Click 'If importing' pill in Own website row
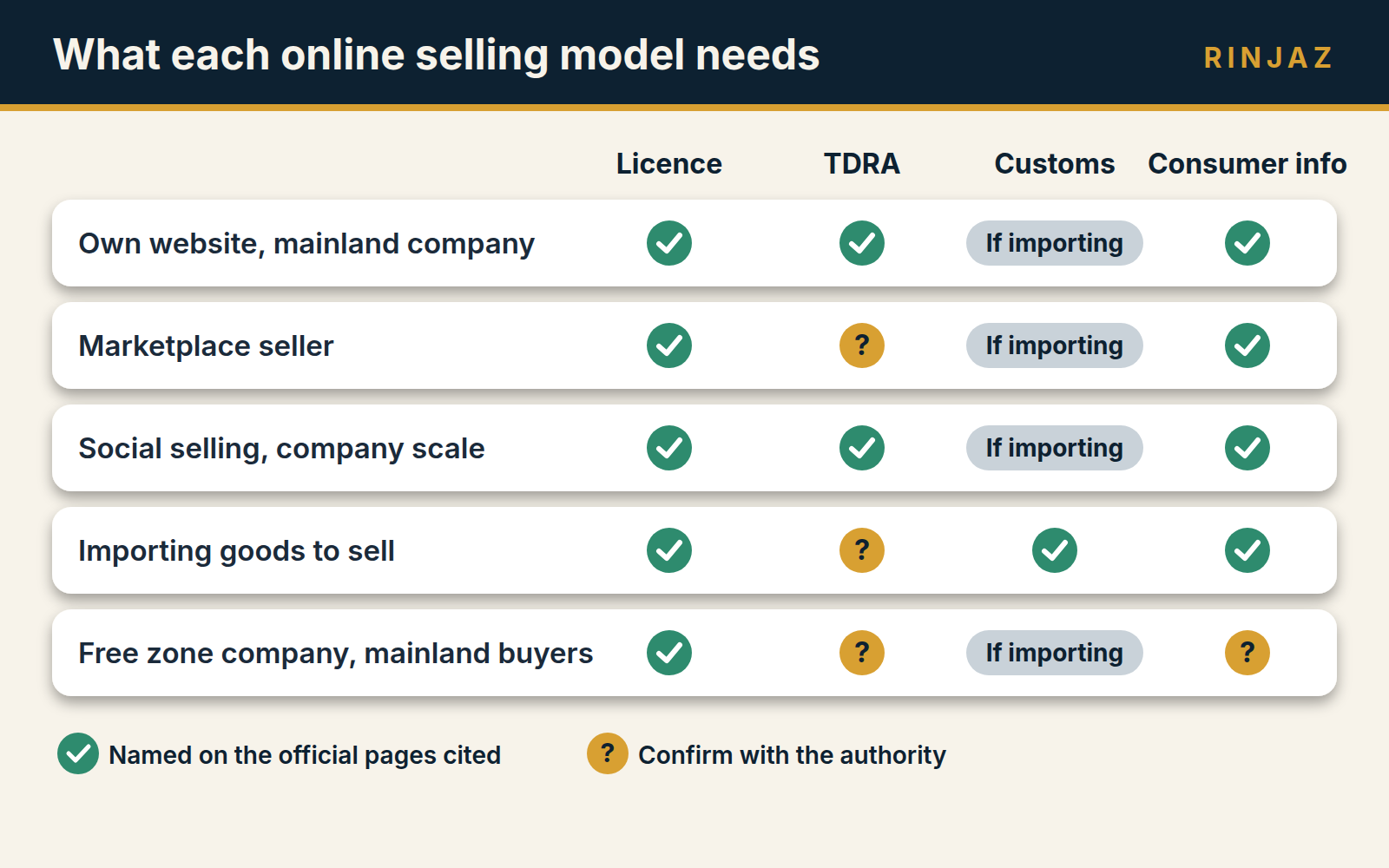Screen dimensions: 1389x868 click(1055, 243)
